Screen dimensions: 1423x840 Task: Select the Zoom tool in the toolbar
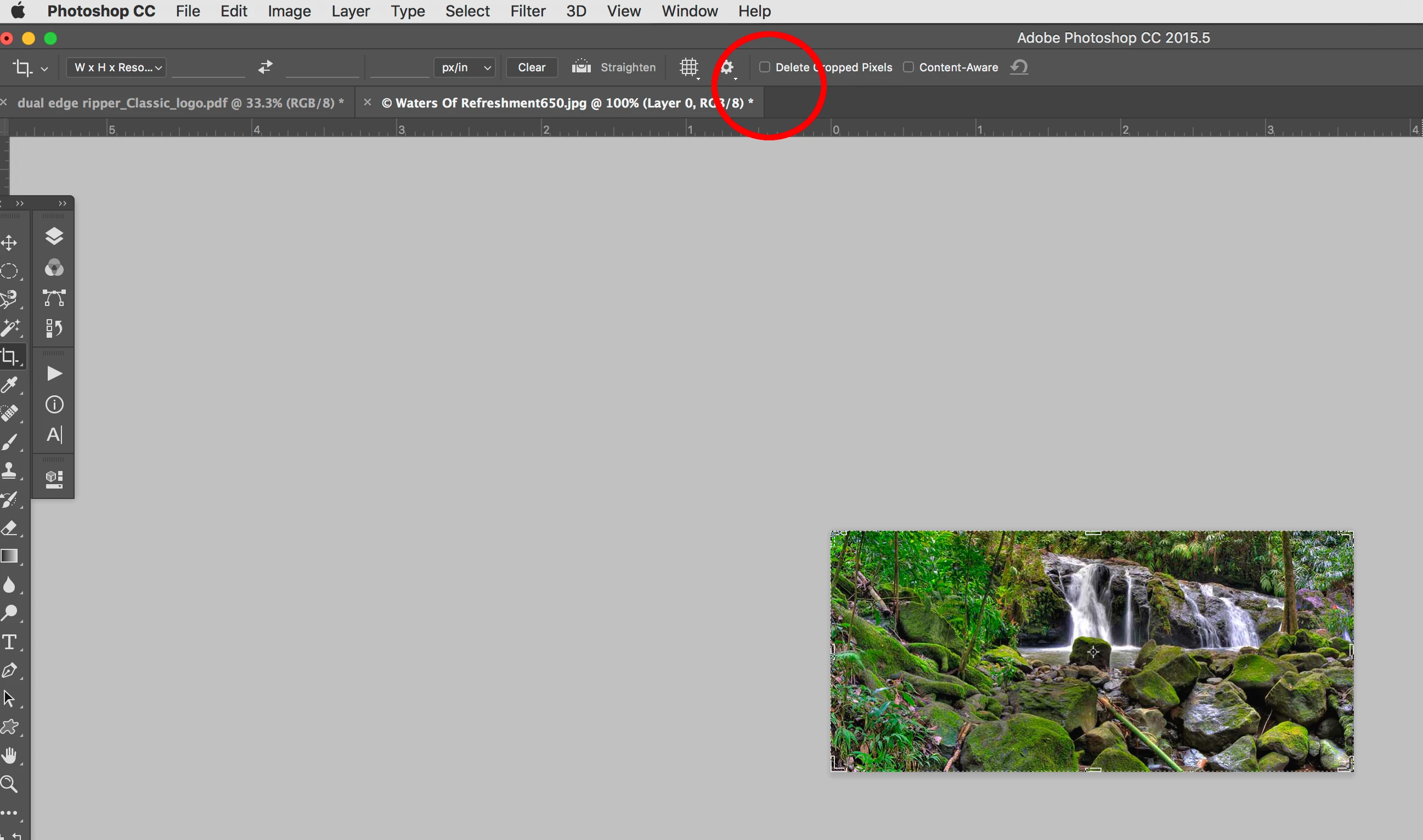pyautogui.click(x=9, y=784)
